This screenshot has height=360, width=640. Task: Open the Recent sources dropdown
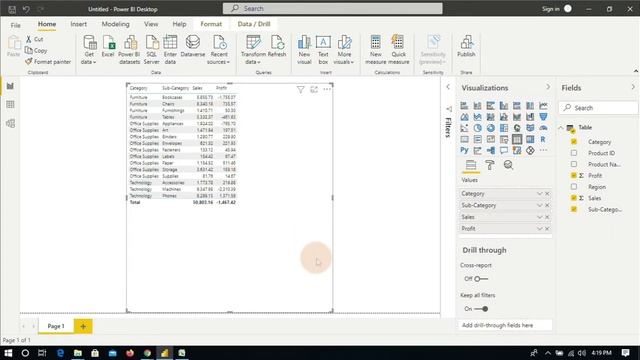point(219,50)
